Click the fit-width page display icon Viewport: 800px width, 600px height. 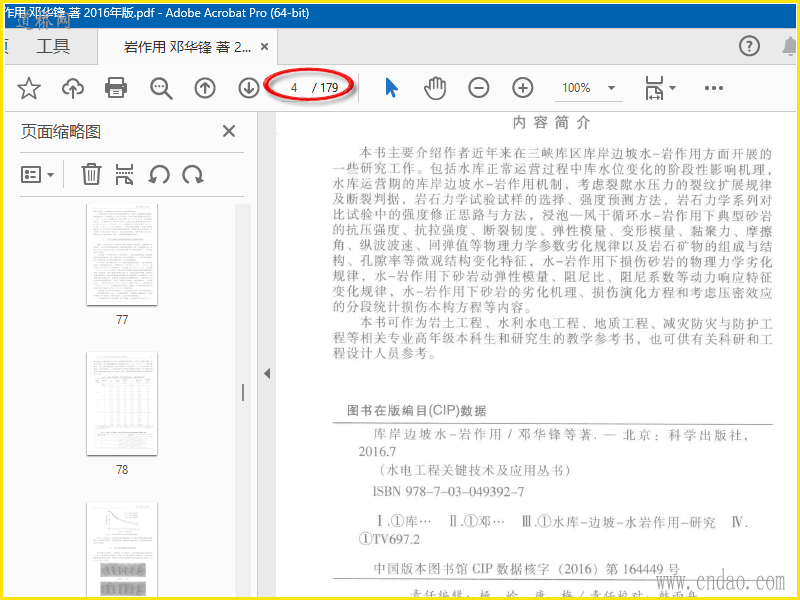click(x=654, y=88)
